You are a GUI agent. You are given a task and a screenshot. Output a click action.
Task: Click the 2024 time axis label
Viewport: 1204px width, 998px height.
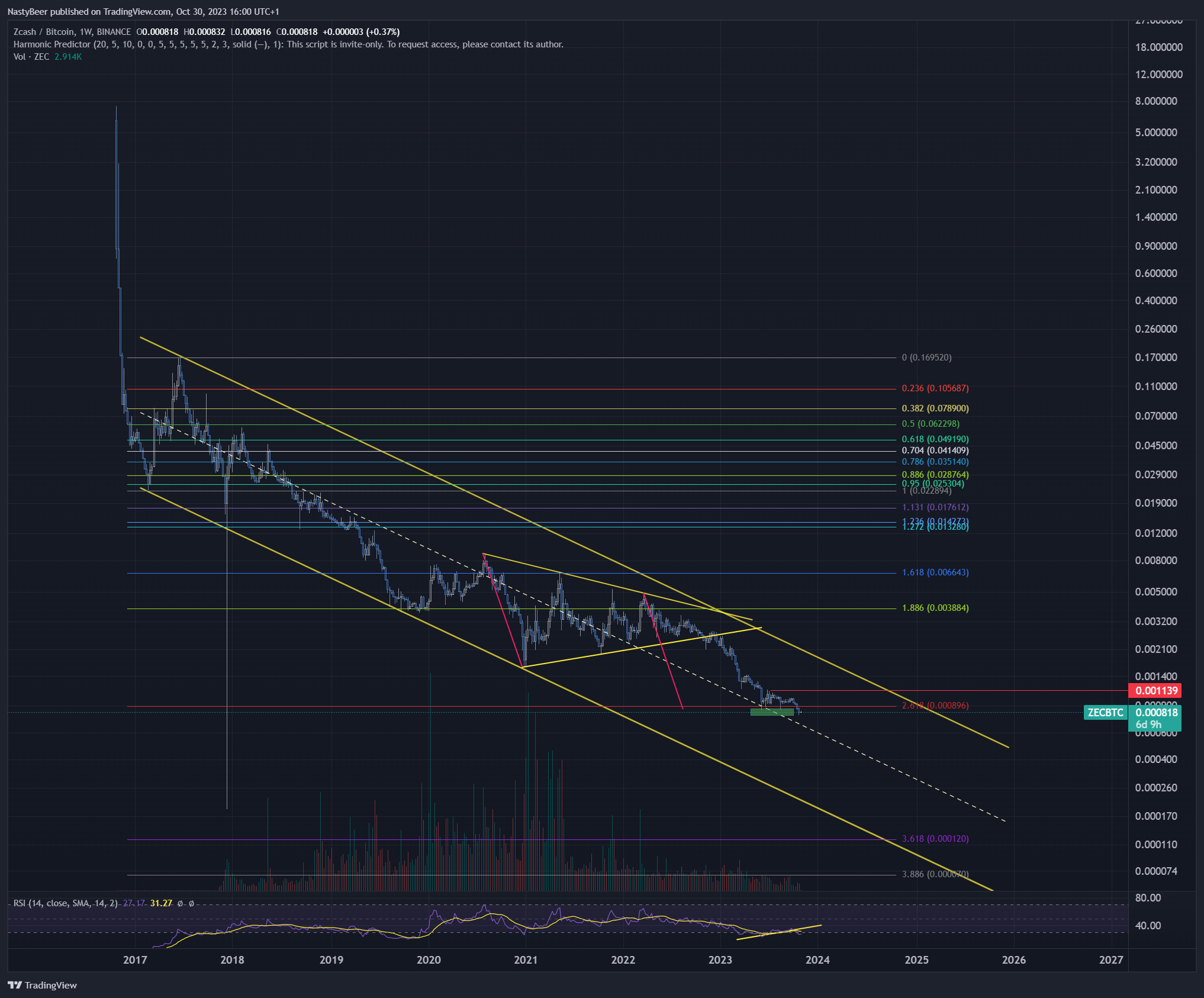coord(817,960)
